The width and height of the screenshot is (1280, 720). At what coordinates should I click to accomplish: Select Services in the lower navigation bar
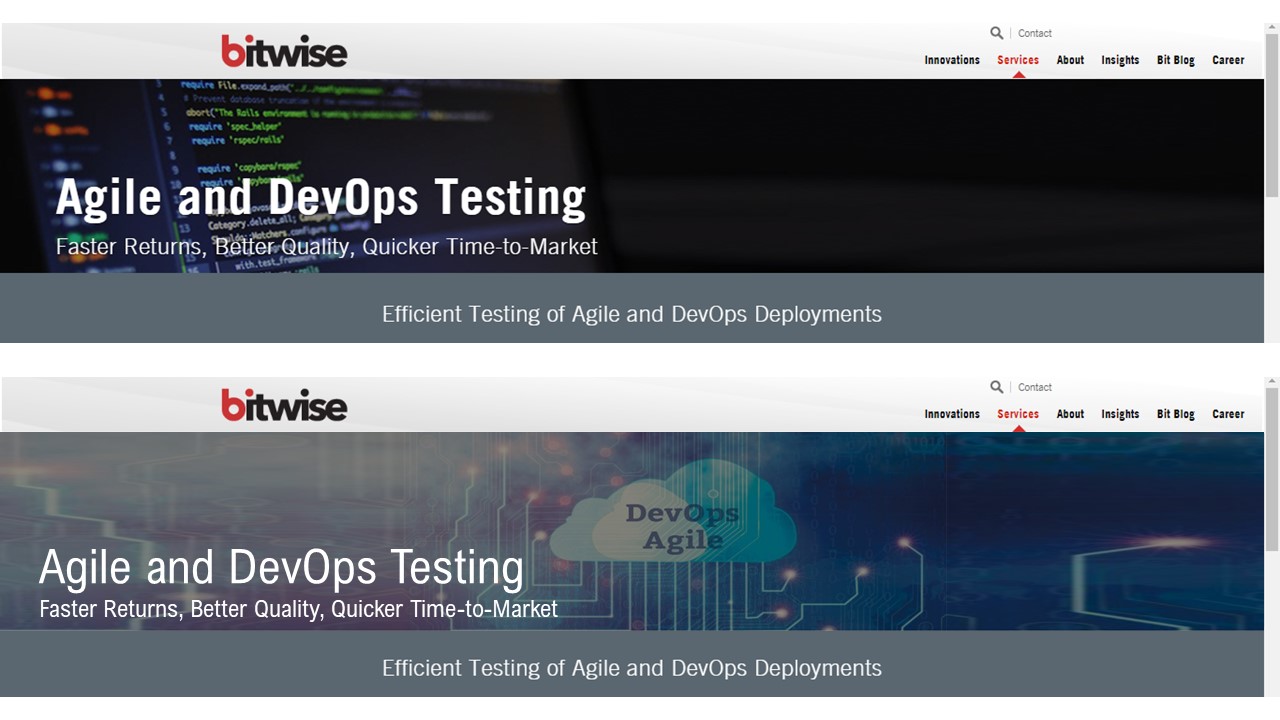1018,414
